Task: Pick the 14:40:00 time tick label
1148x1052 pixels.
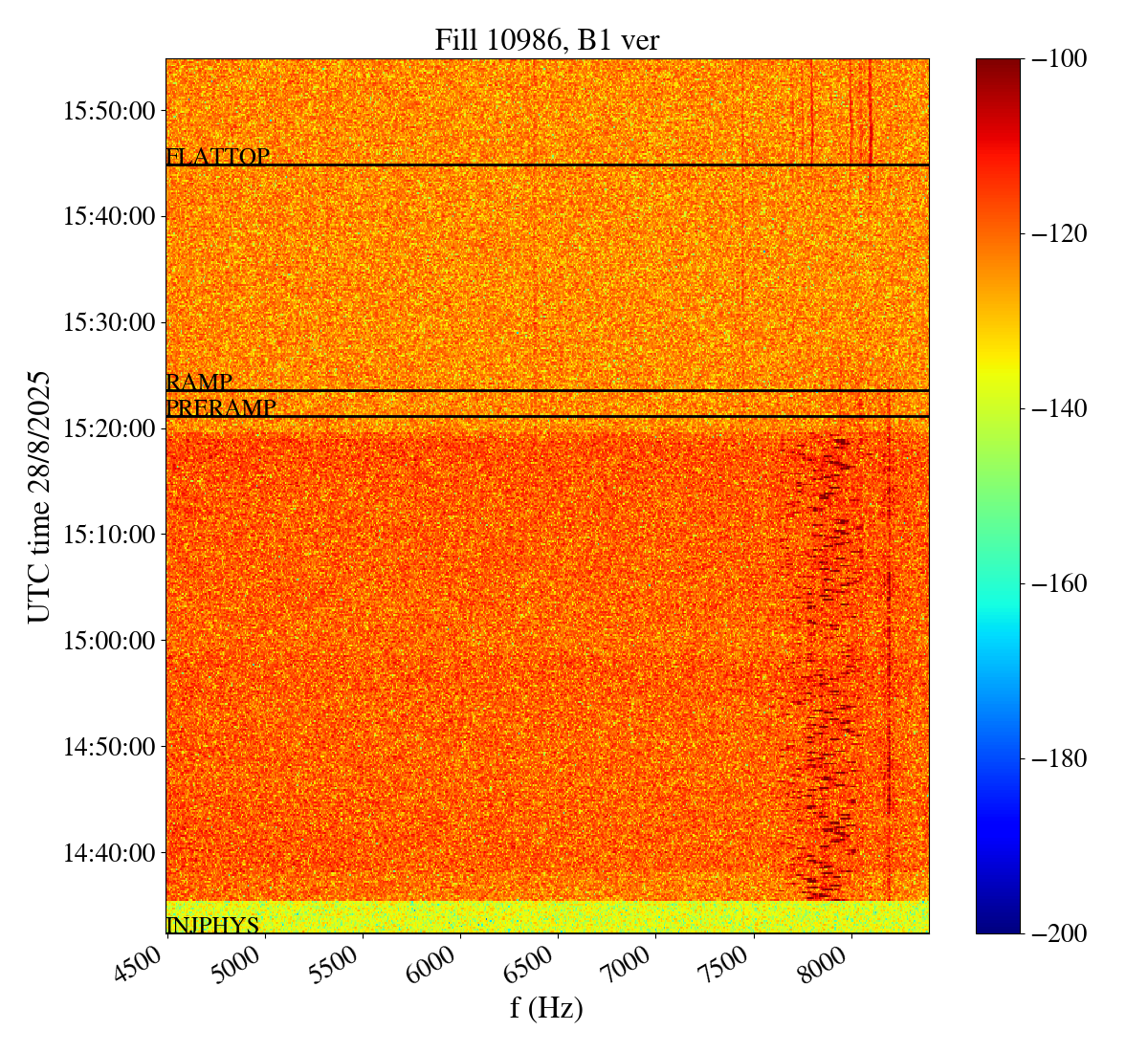Action: pyautogui.click(x=109, y=852)
